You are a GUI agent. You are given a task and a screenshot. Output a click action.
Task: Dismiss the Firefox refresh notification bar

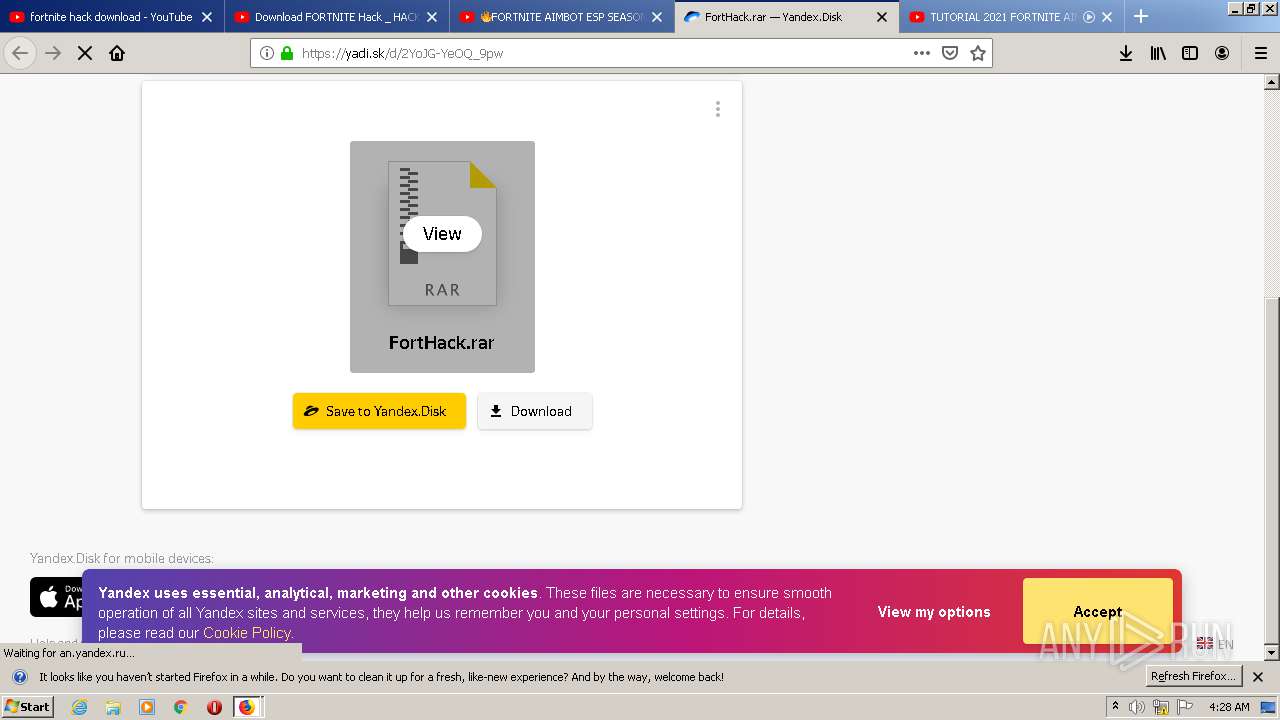click(x=1258, y=677)
